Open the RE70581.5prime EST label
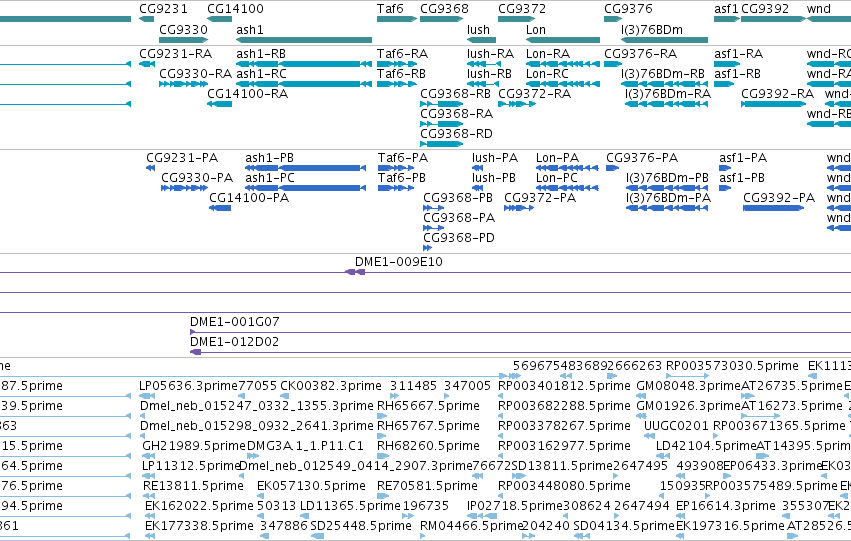 [x=428, y=486]
